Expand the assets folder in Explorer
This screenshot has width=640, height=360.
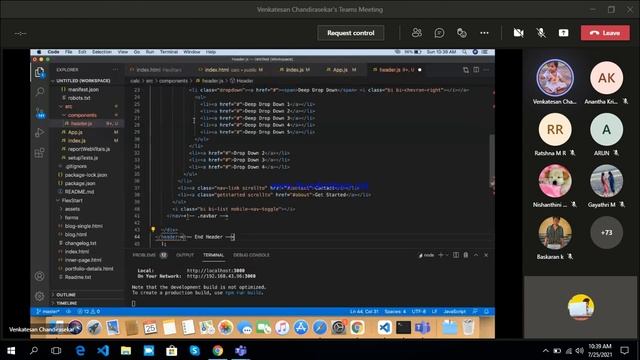pyautogui.click(x=72, y=209)
